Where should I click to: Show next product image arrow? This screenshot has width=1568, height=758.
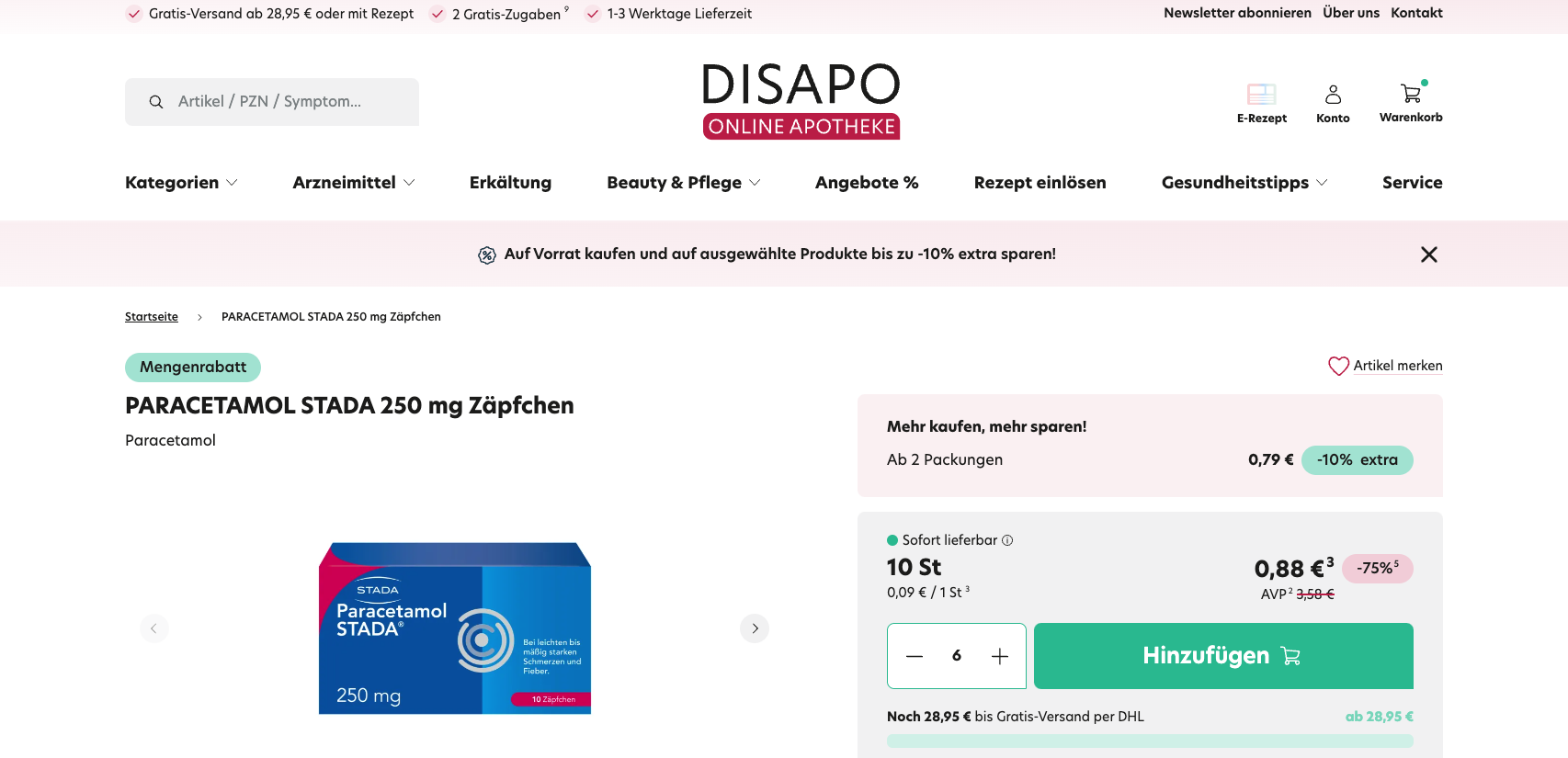755,628
